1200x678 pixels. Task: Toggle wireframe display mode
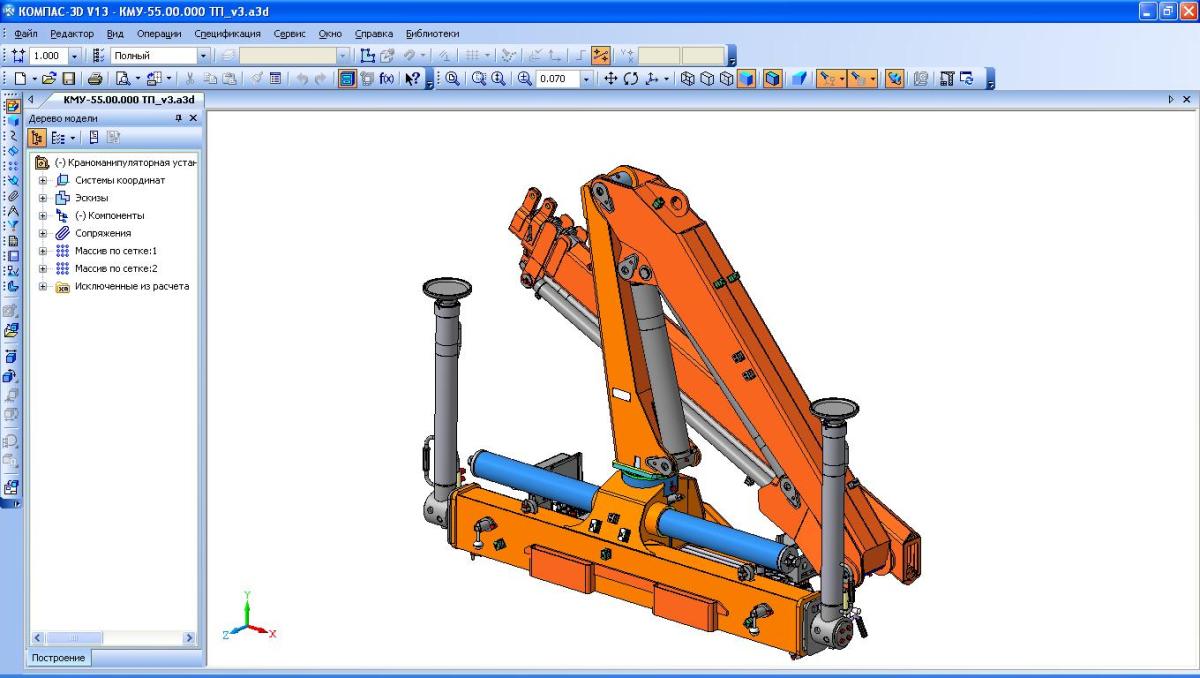tap(689, 79)
